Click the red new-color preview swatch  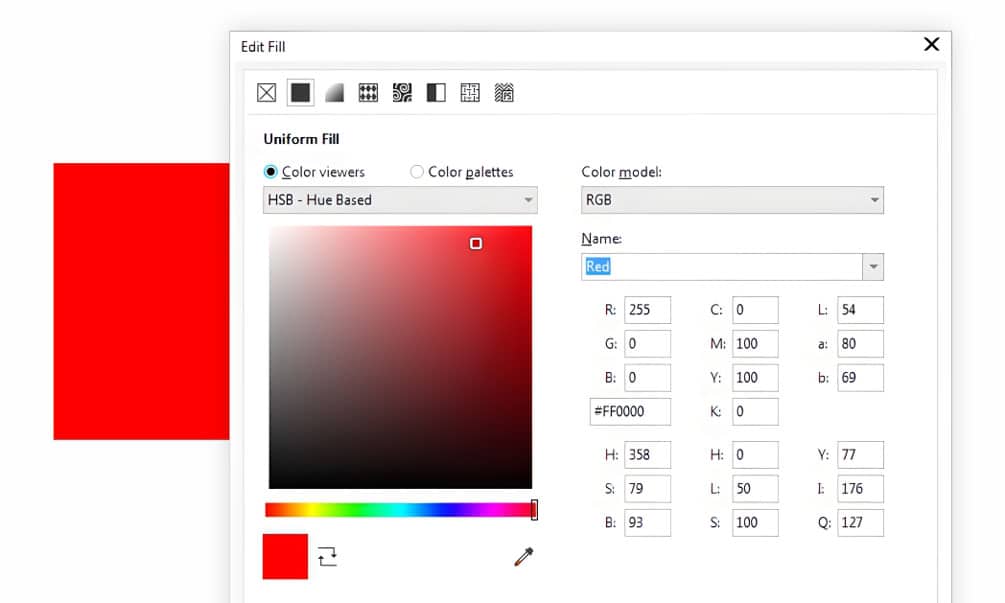285,556
